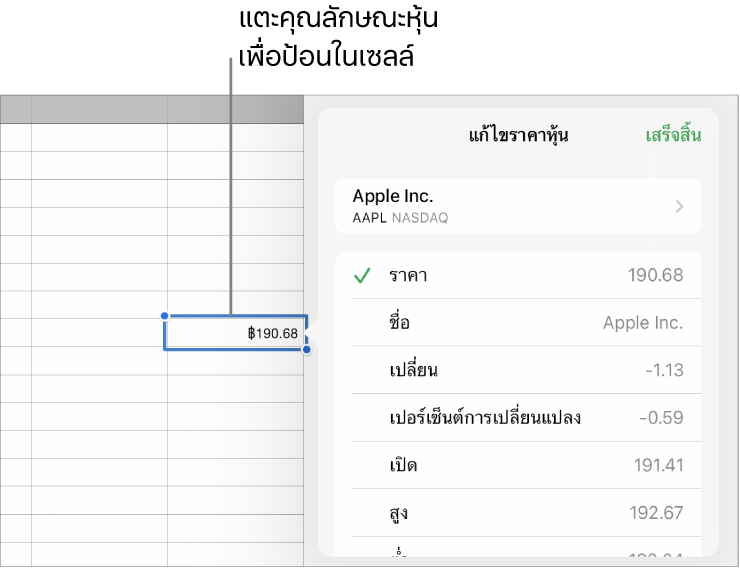
Task: Click the value 191.41 in เปิด row
Action: pyautogui.click(x=658, y=465)
